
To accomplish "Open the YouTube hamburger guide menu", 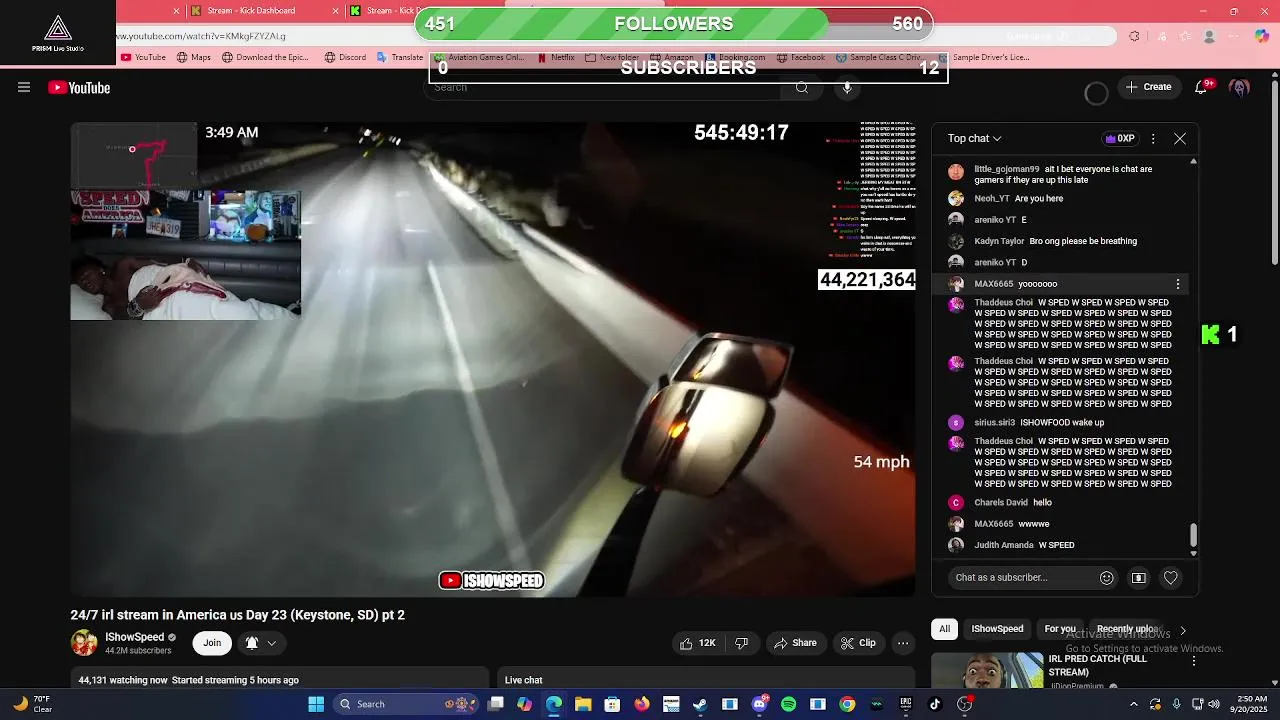I will 24,87.
